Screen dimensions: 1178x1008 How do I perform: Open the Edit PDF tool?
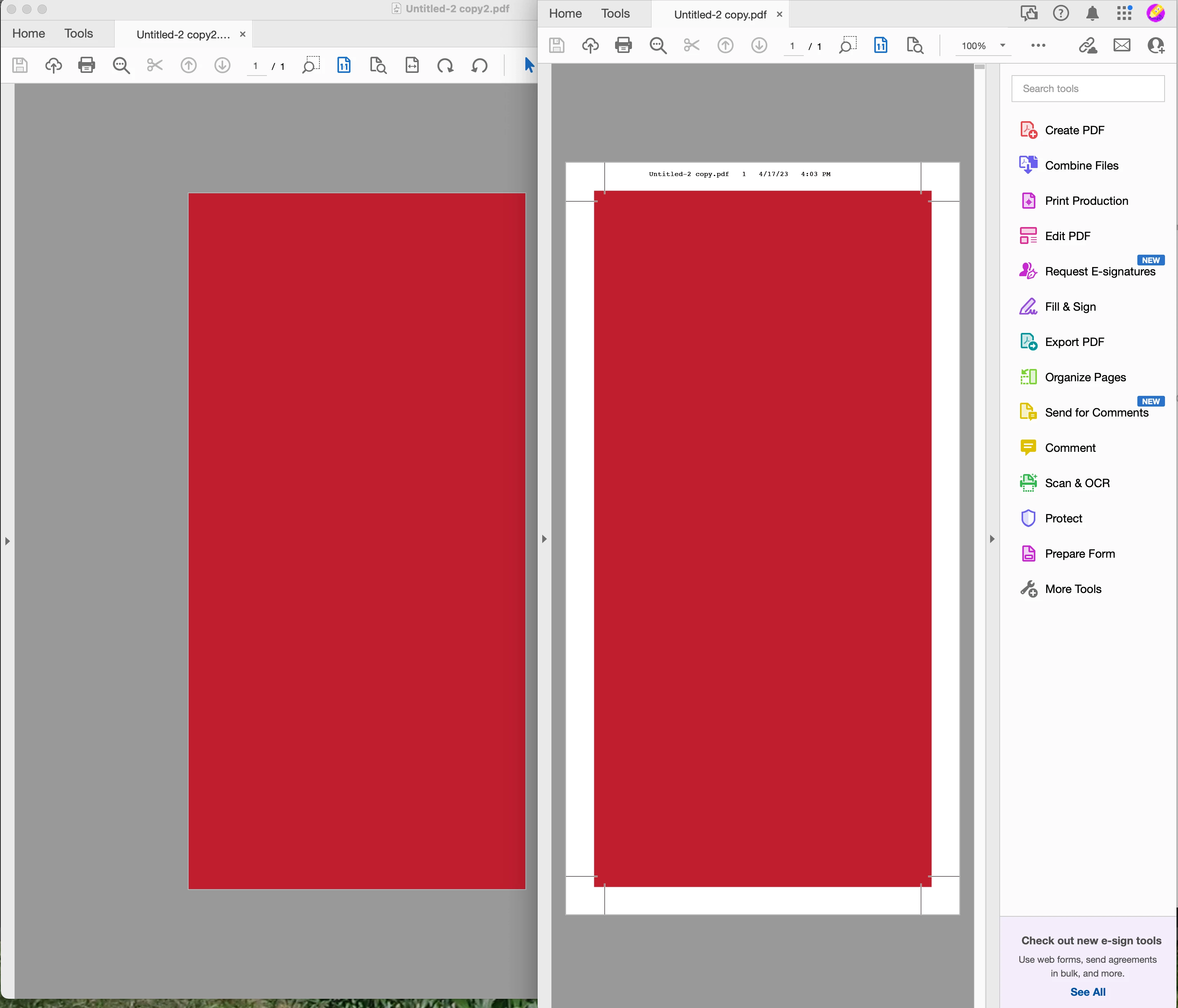(1067, 236)
